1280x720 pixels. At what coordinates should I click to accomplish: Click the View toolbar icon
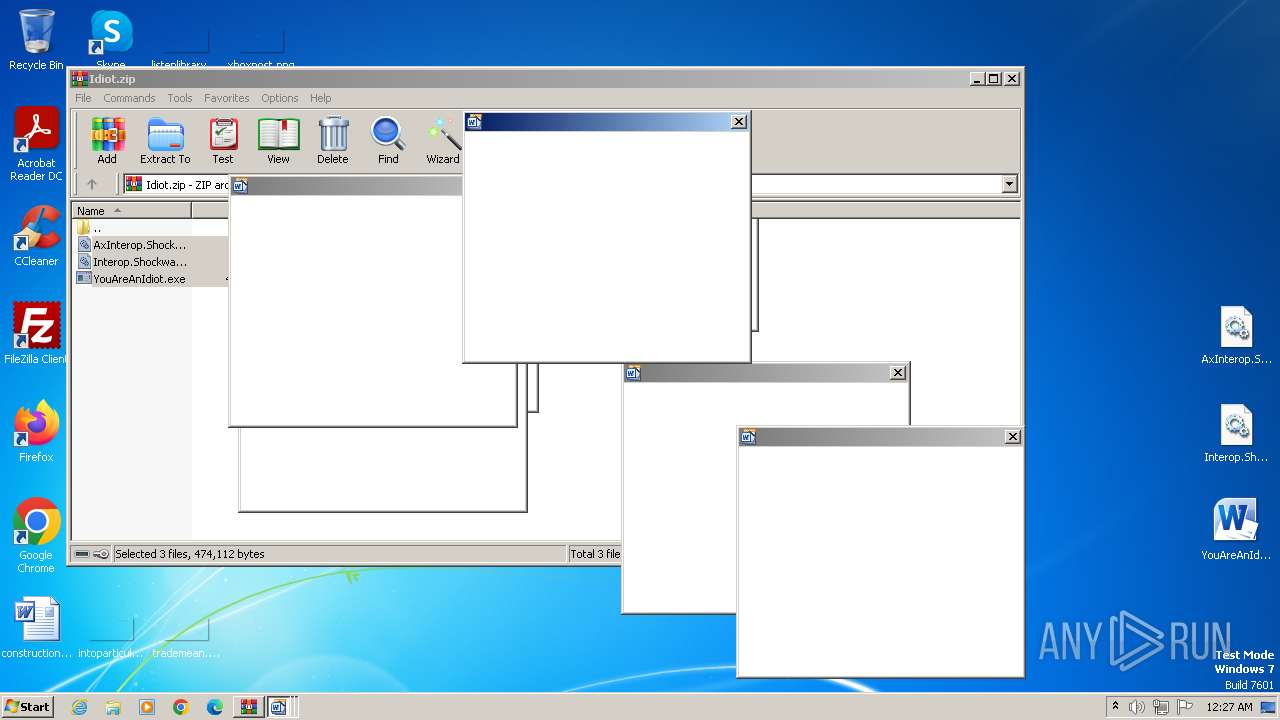click(278, 140)
